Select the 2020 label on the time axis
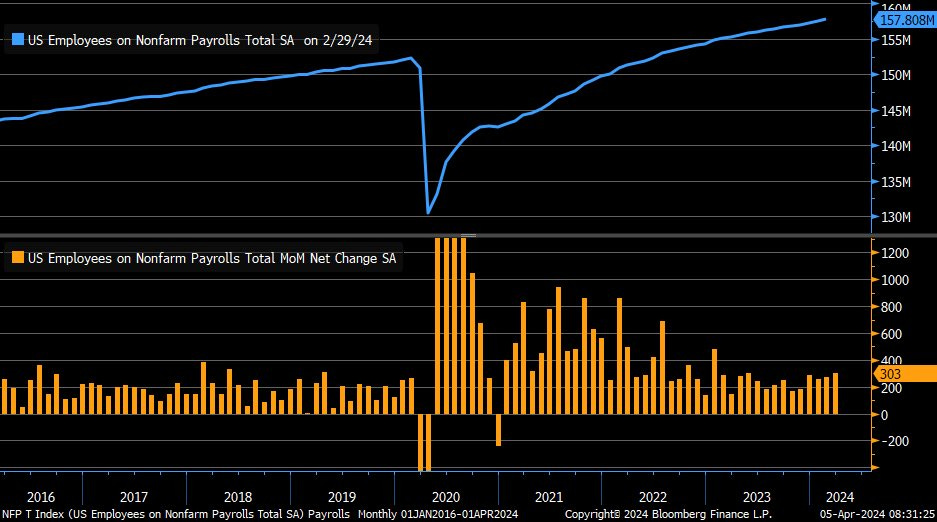The height and width of the screenshot is (522, 937). coord(444,497)
